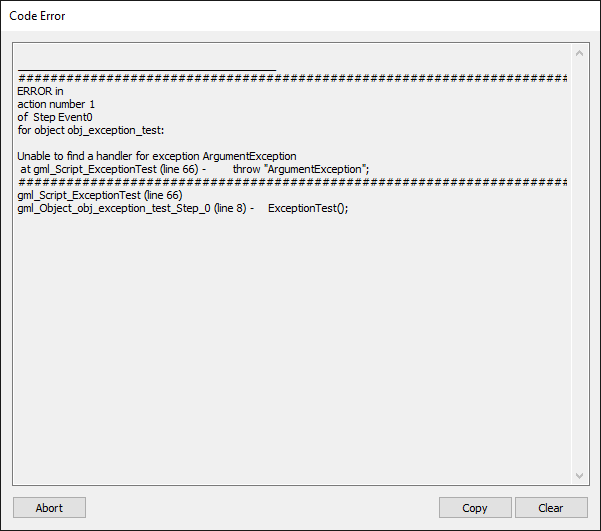Image resolution: width=601 pixels, height=531 pixels.
Task: Select stack trace line 'gml_Script_ExceptionTest (line 66)'
Action: (100, 196)
